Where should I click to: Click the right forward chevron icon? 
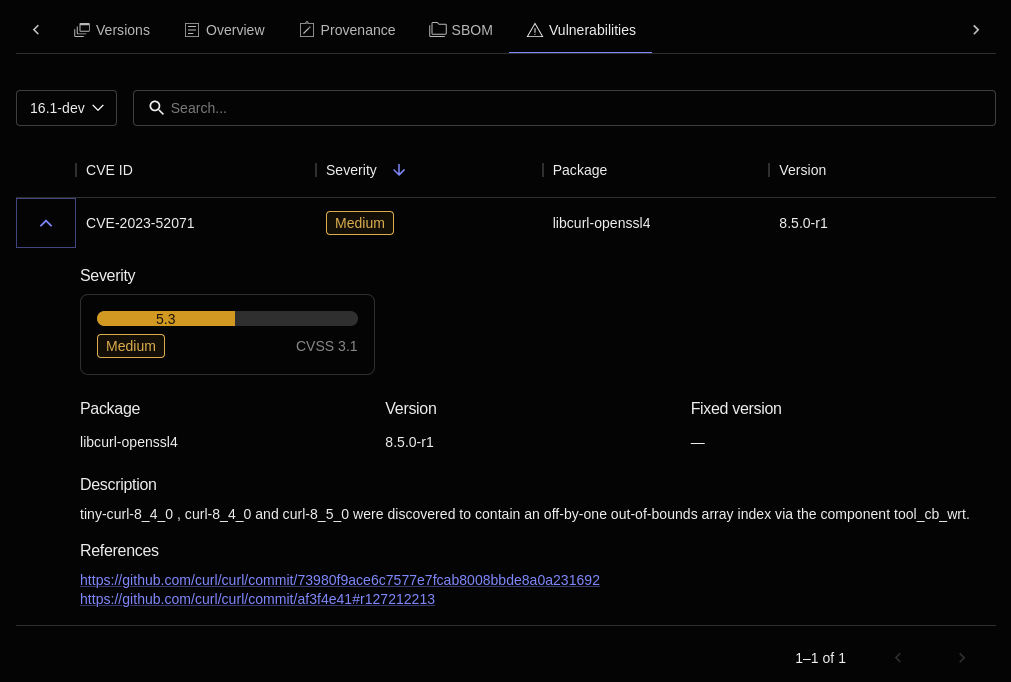[x=975, y=29]
